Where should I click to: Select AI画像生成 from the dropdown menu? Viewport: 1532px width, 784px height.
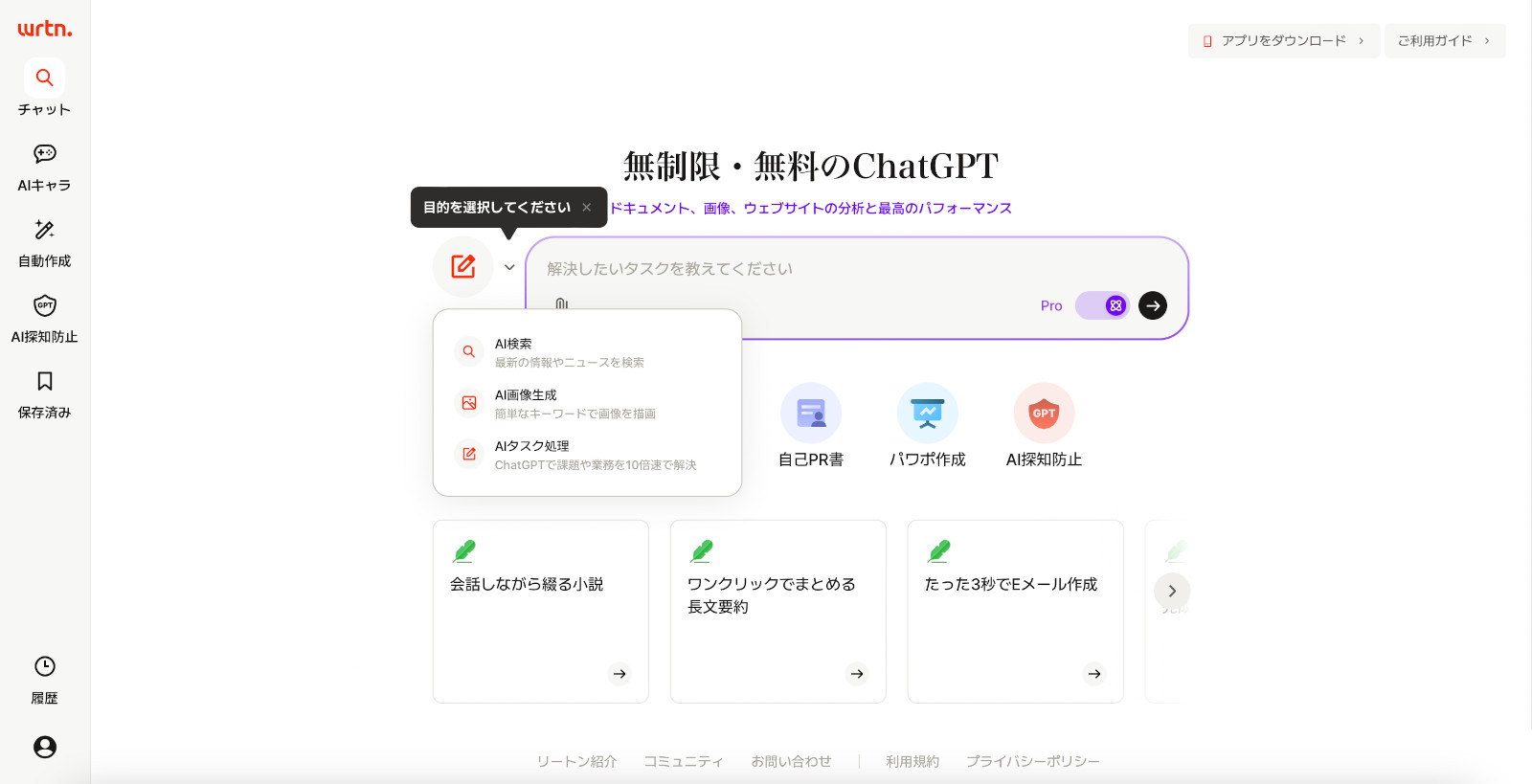(x=587, y=403)
